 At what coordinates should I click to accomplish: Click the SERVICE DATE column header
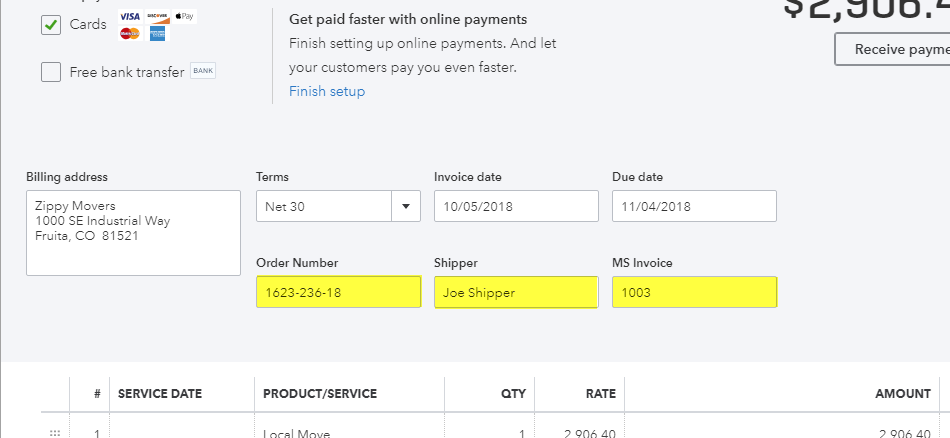coord(160,394)
